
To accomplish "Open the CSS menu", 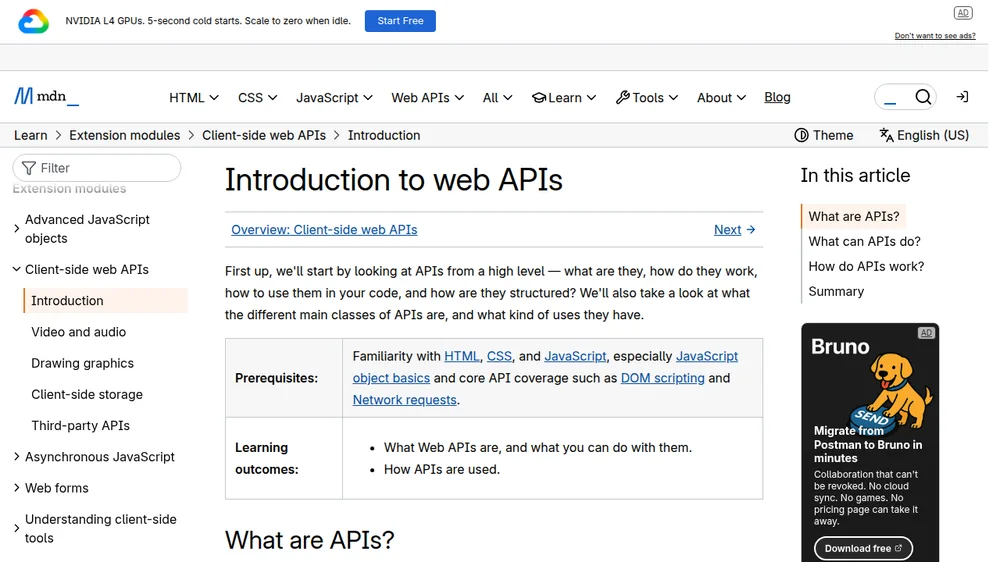I will click(258, 98).
